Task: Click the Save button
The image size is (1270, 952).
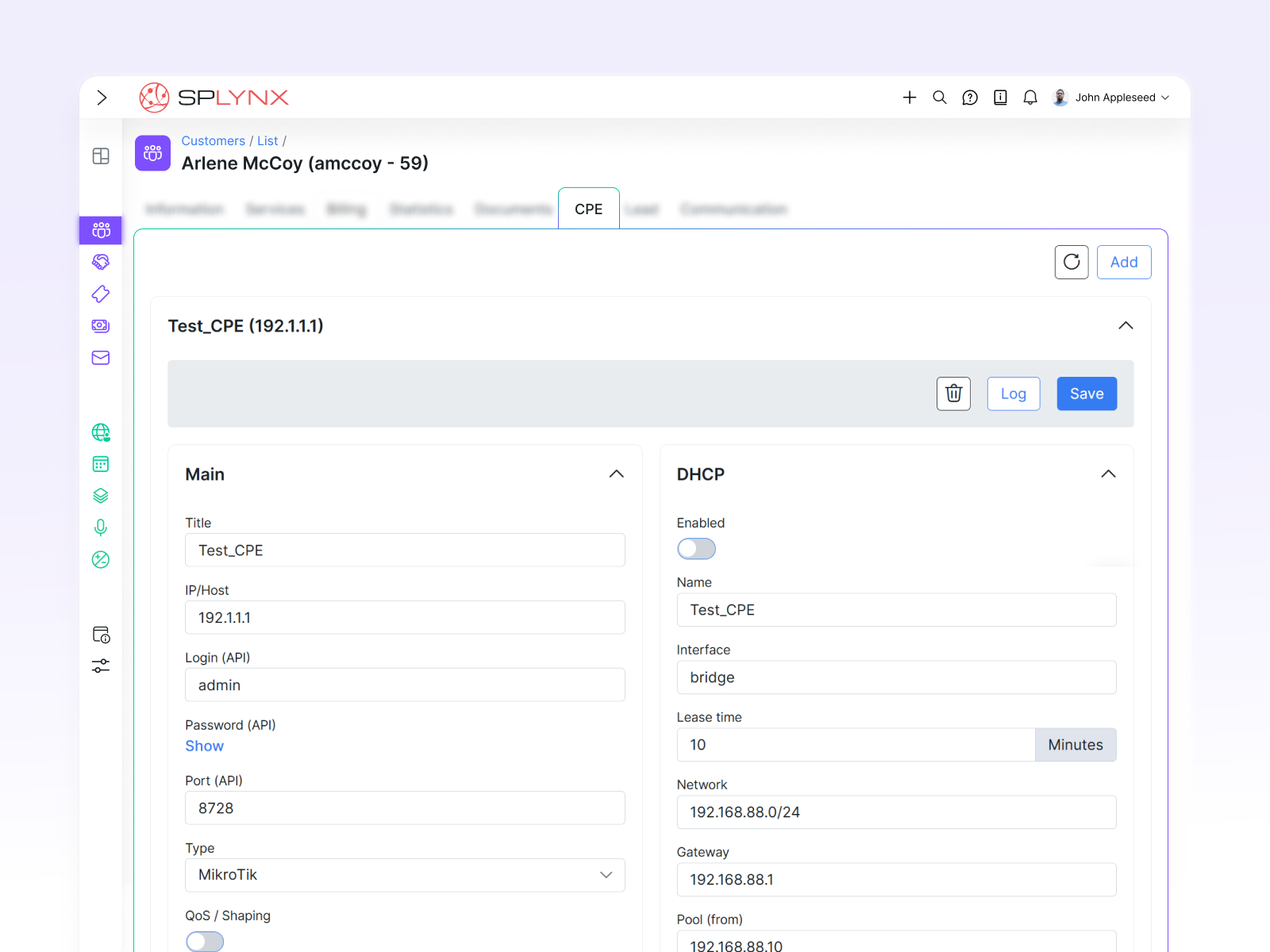Action: [1086, 393]
